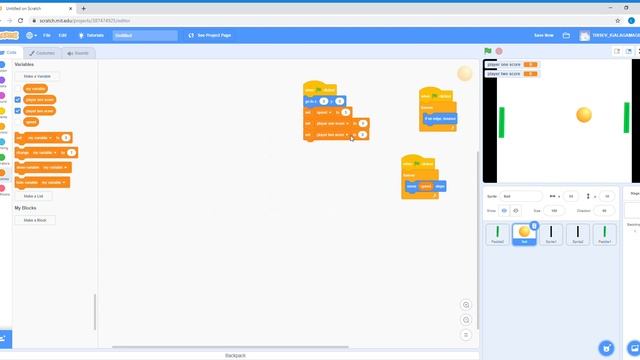Click the if on edge, bounce block
Viewport: 640px width, 360px height.
[x=440, y=119]
